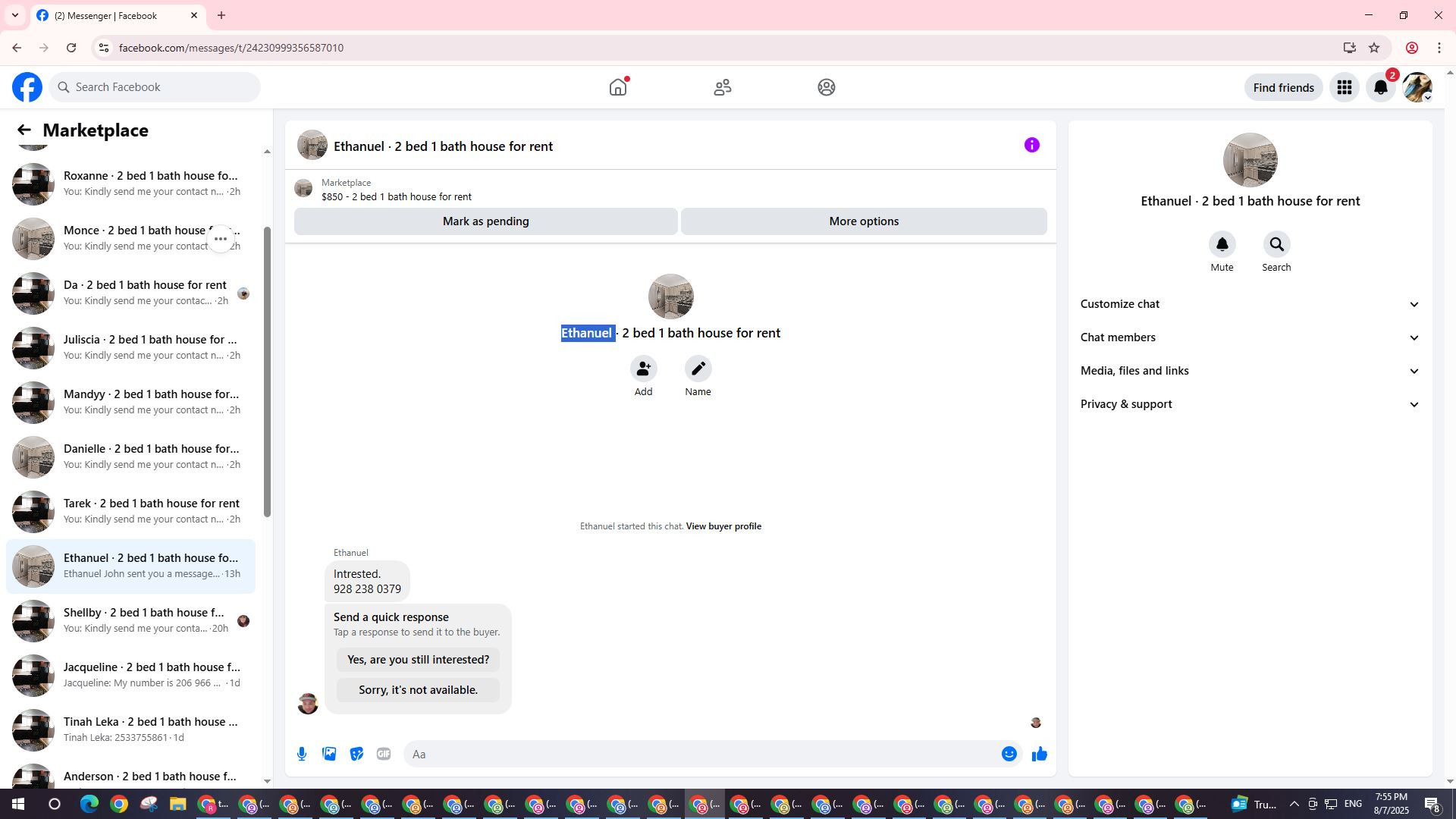Send 'Yes, are you still interested?' response
Viewport: 1456px width, 819px height.
(x=418, y=660)
